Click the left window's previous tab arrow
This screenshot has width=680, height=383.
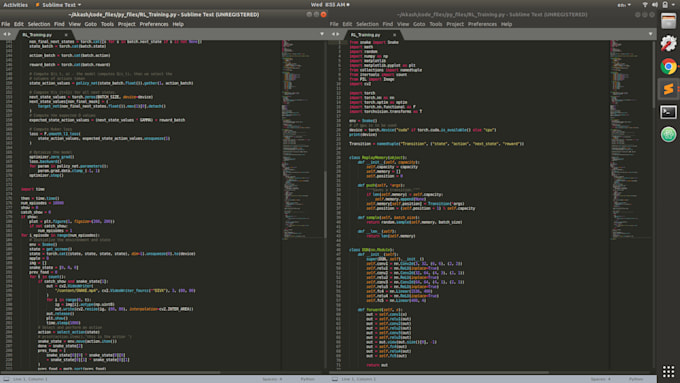point(5,34)
